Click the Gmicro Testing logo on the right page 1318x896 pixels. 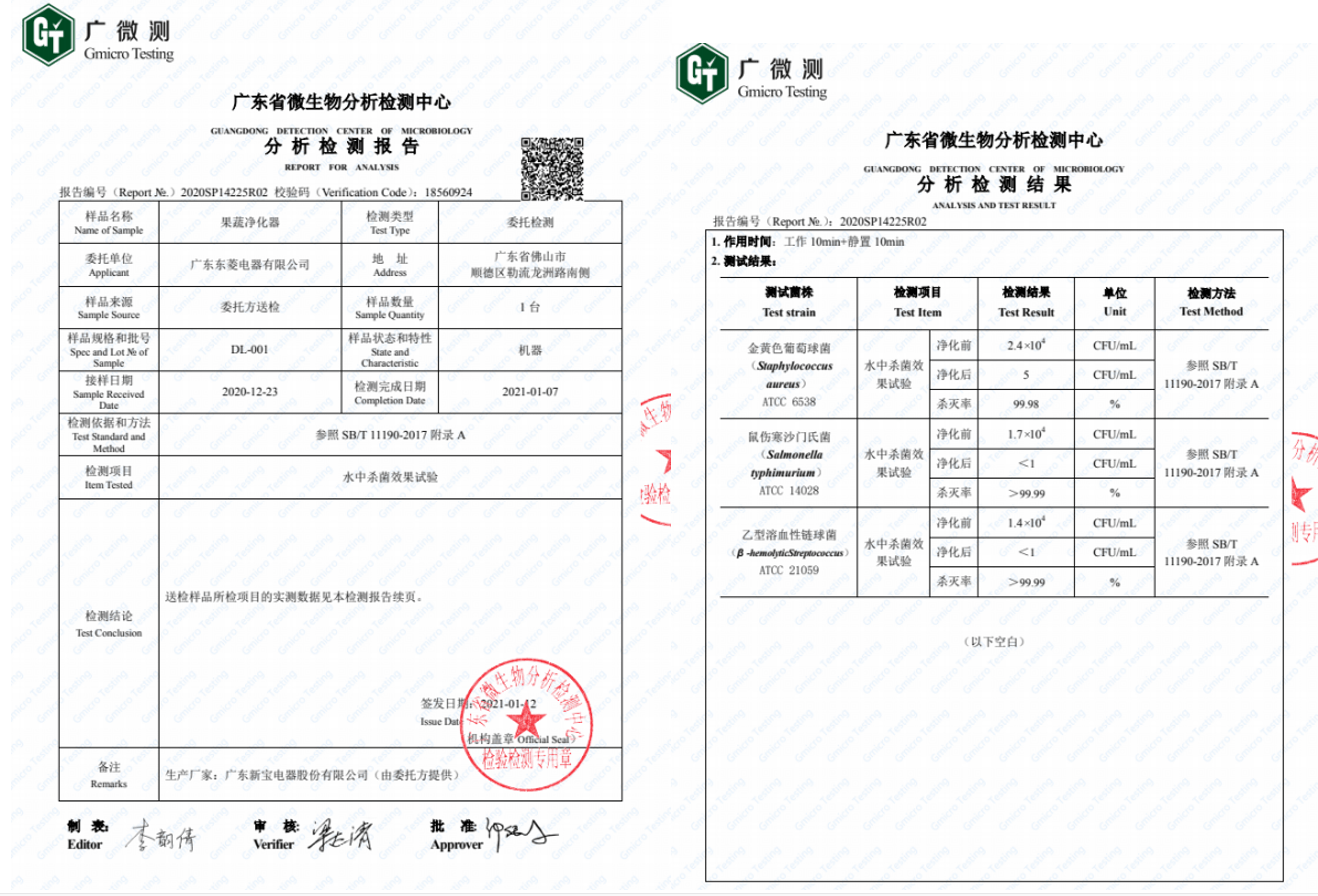click(752, 72)
